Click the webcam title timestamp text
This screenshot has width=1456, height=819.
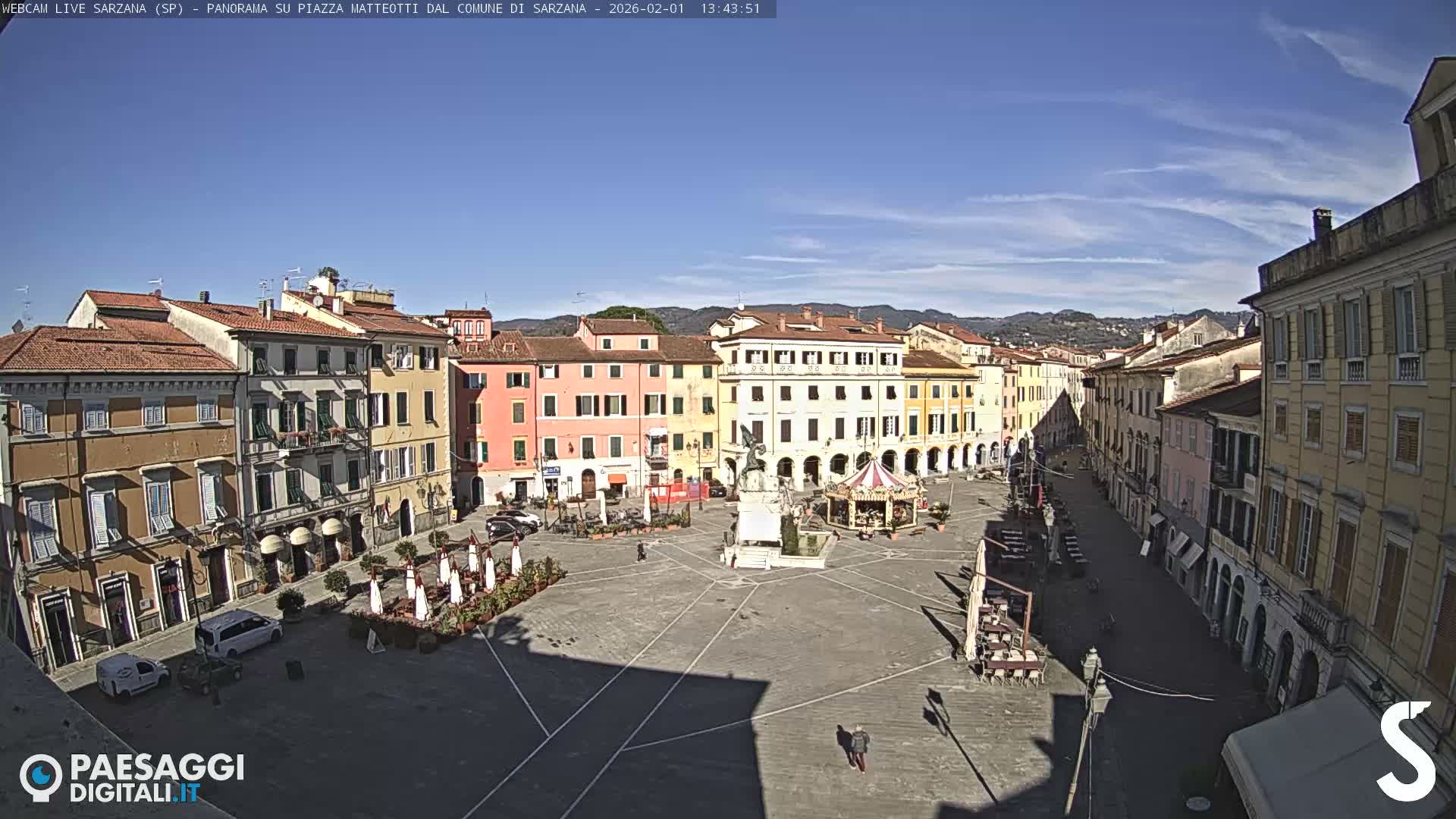pos(381,8)
